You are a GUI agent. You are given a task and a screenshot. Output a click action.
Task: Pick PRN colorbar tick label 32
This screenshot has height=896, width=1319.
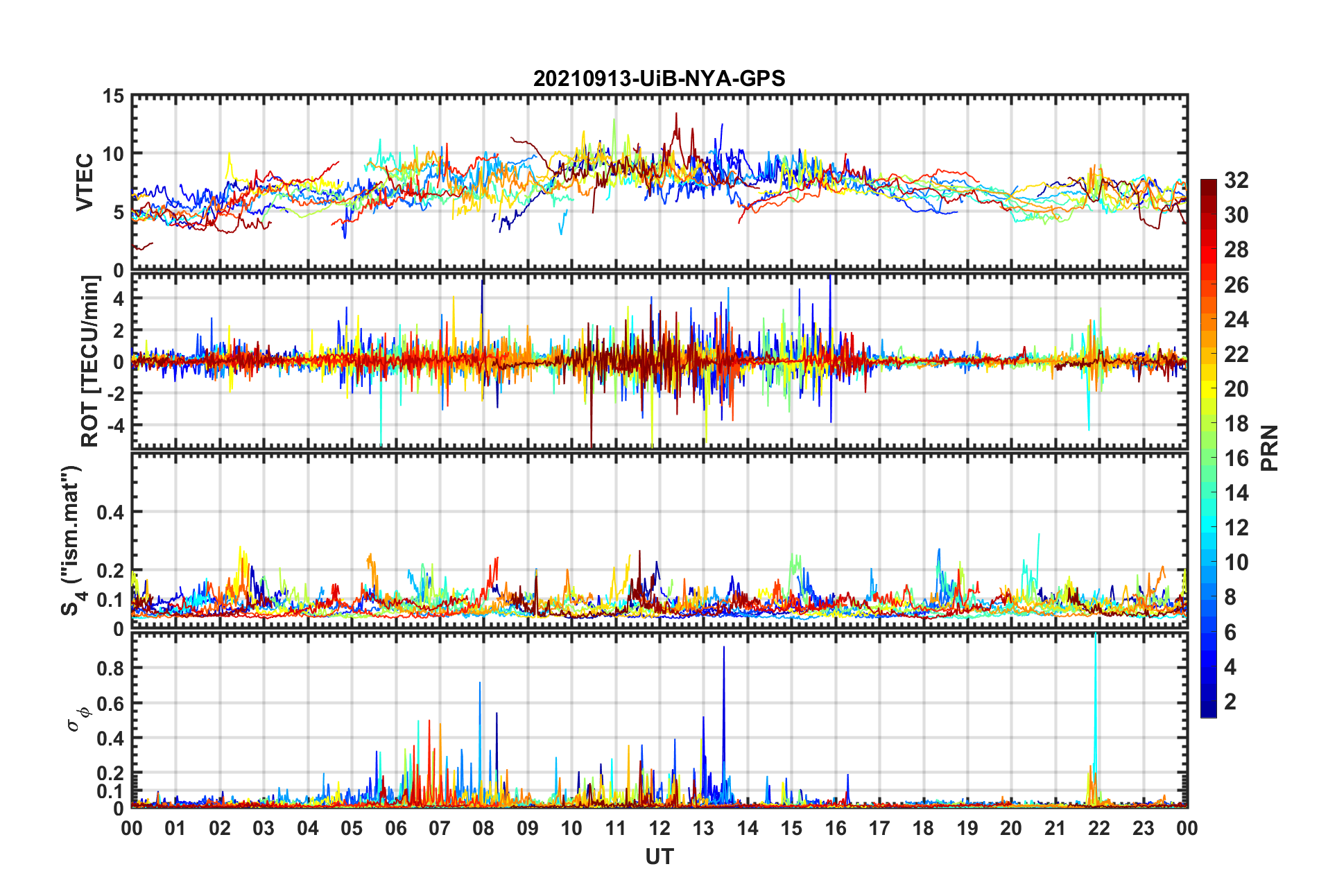click(1236, 180)
